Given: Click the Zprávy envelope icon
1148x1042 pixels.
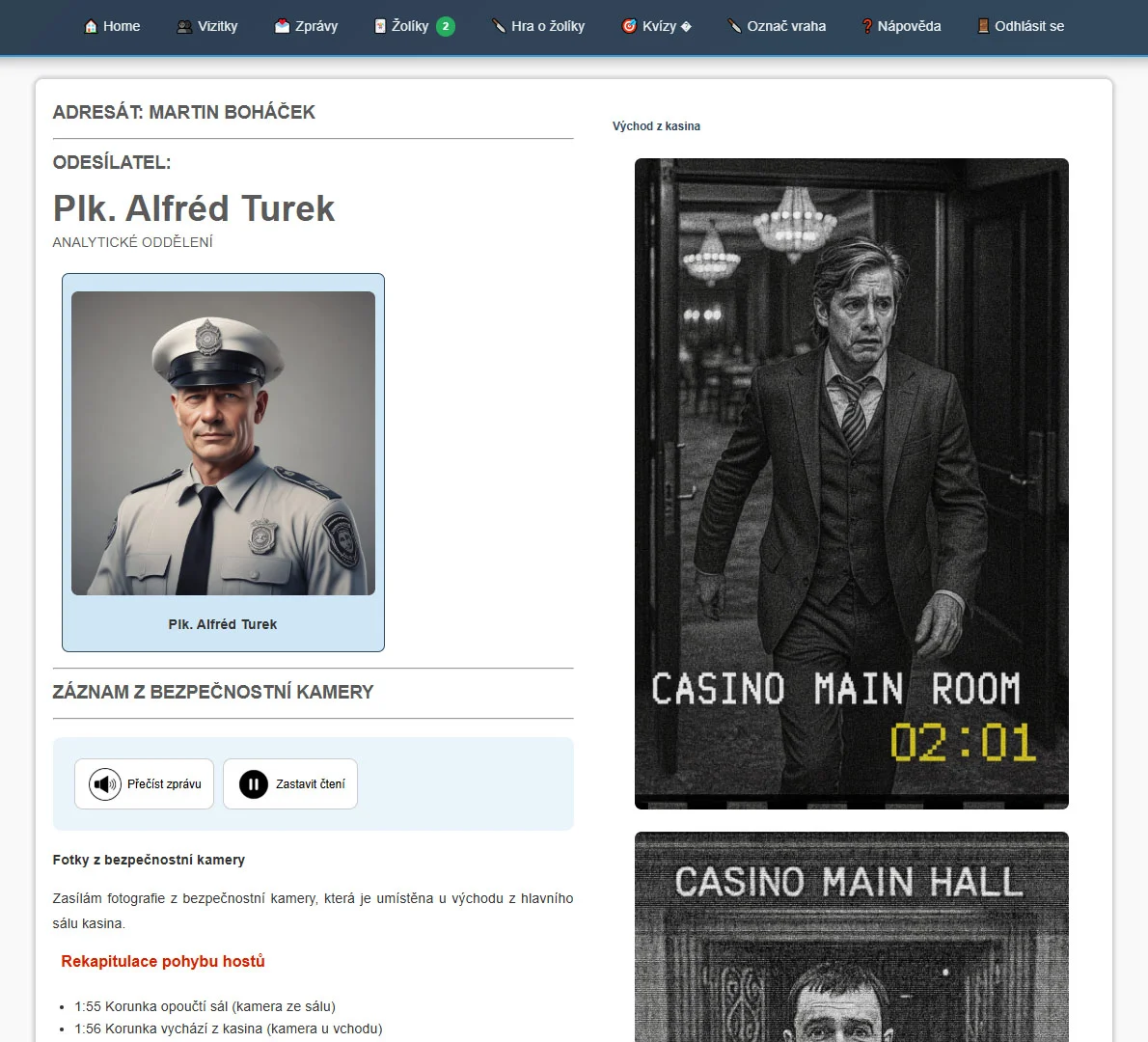Looking at the screenshot, I should point(282,26).
